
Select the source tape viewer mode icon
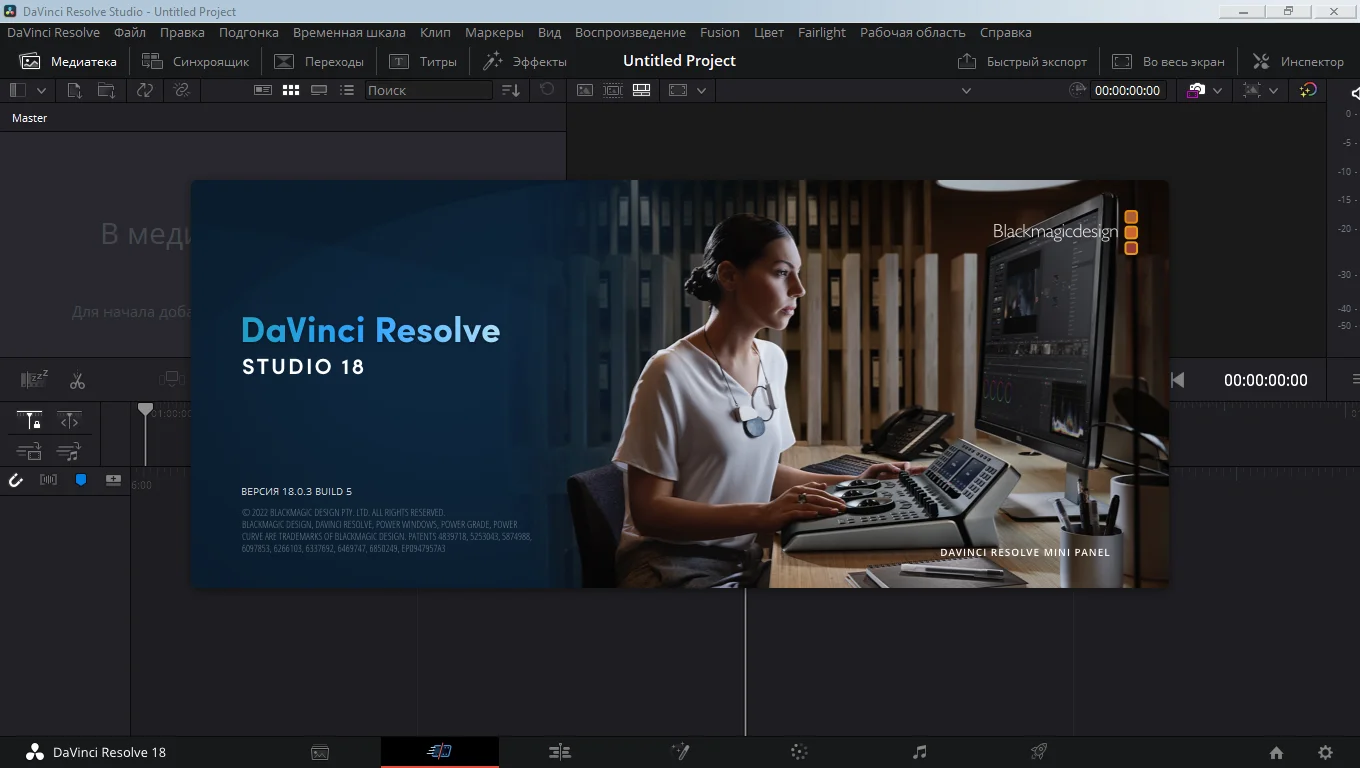pos(613,90)
